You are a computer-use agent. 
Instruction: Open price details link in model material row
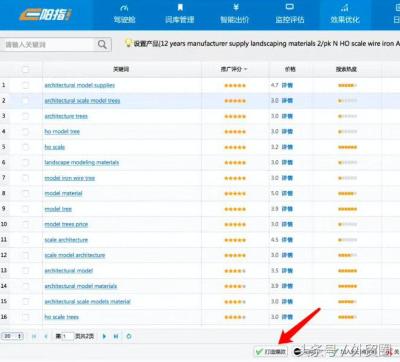[287, 193]
